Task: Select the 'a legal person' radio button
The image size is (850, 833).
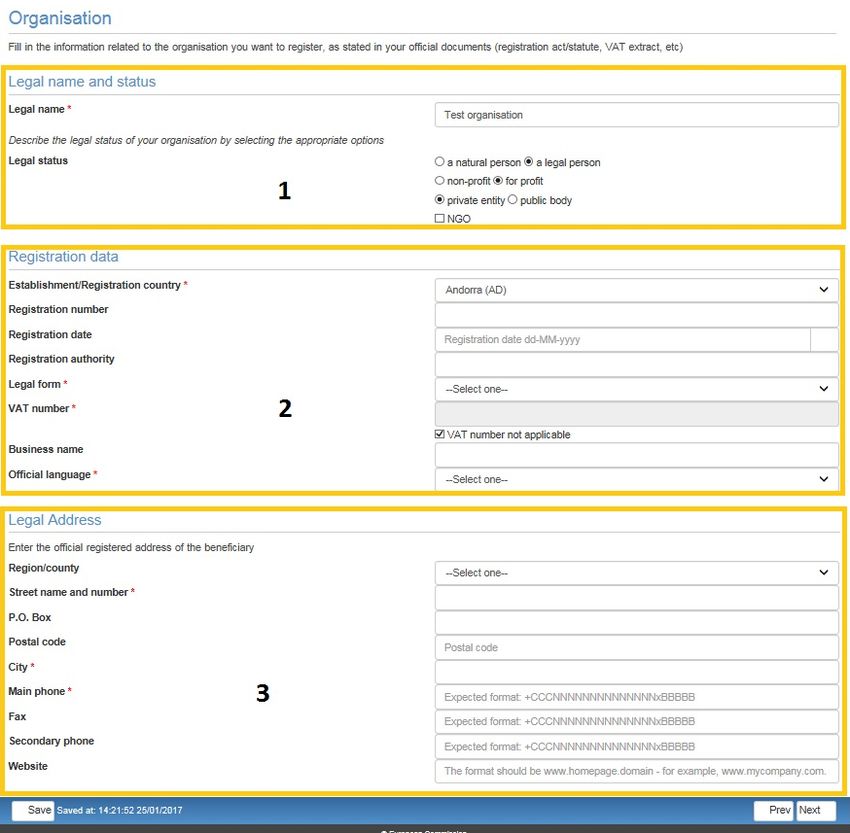Action: [529, 162]
